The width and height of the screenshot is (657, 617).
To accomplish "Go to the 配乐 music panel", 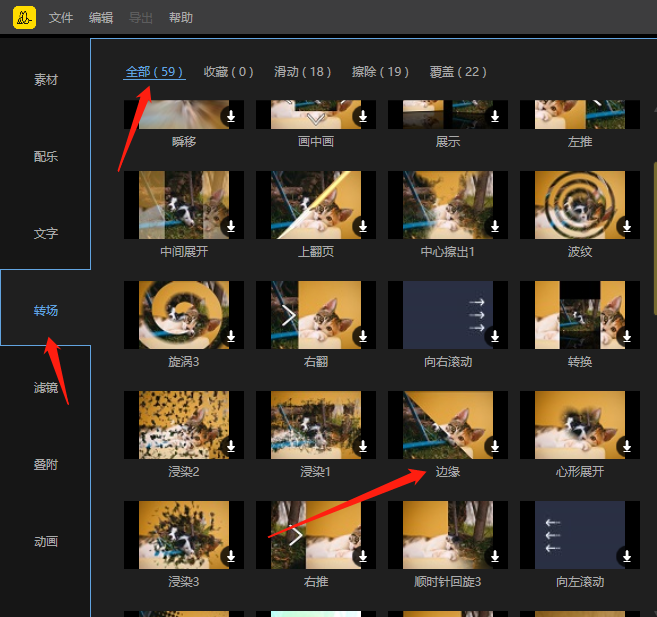I will coord(46,157).
